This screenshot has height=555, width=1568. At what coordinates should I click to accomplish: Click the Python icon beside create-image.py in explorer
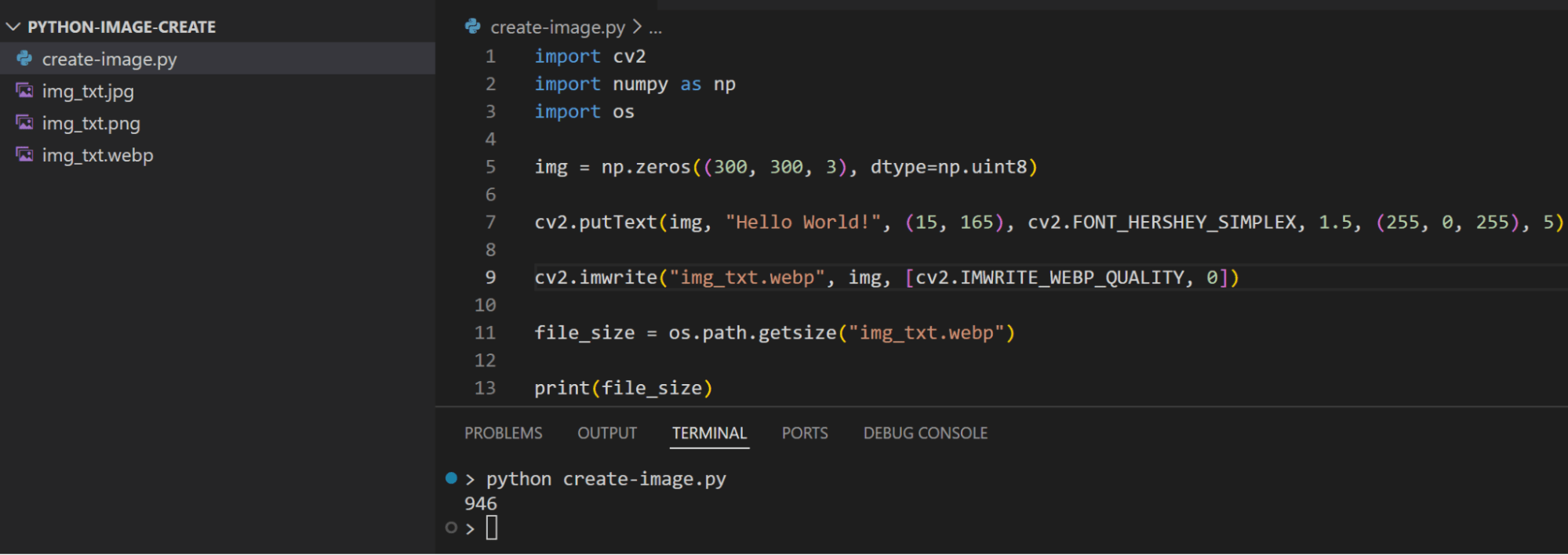24,59
